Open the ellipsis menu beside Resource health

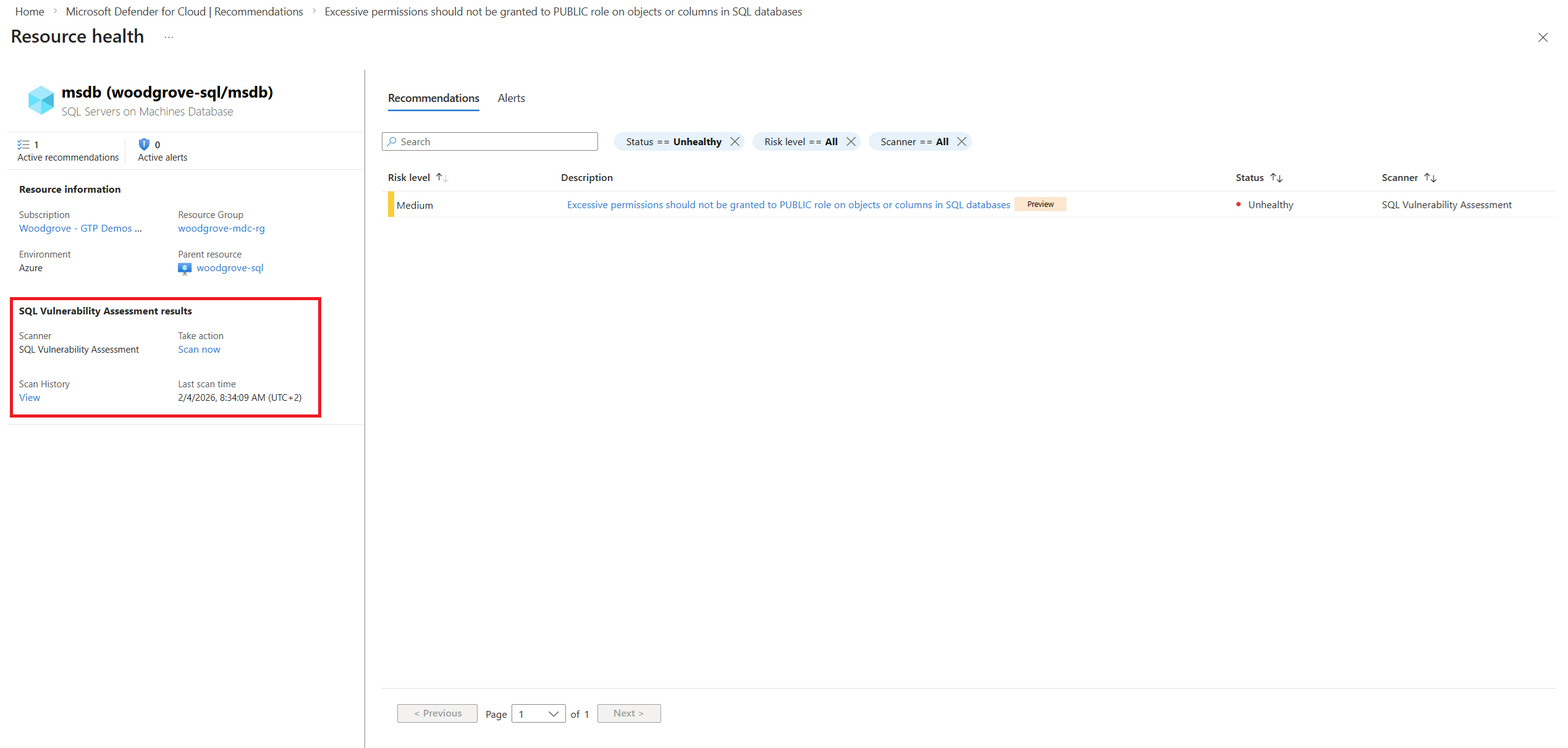[x=169, y=38]
